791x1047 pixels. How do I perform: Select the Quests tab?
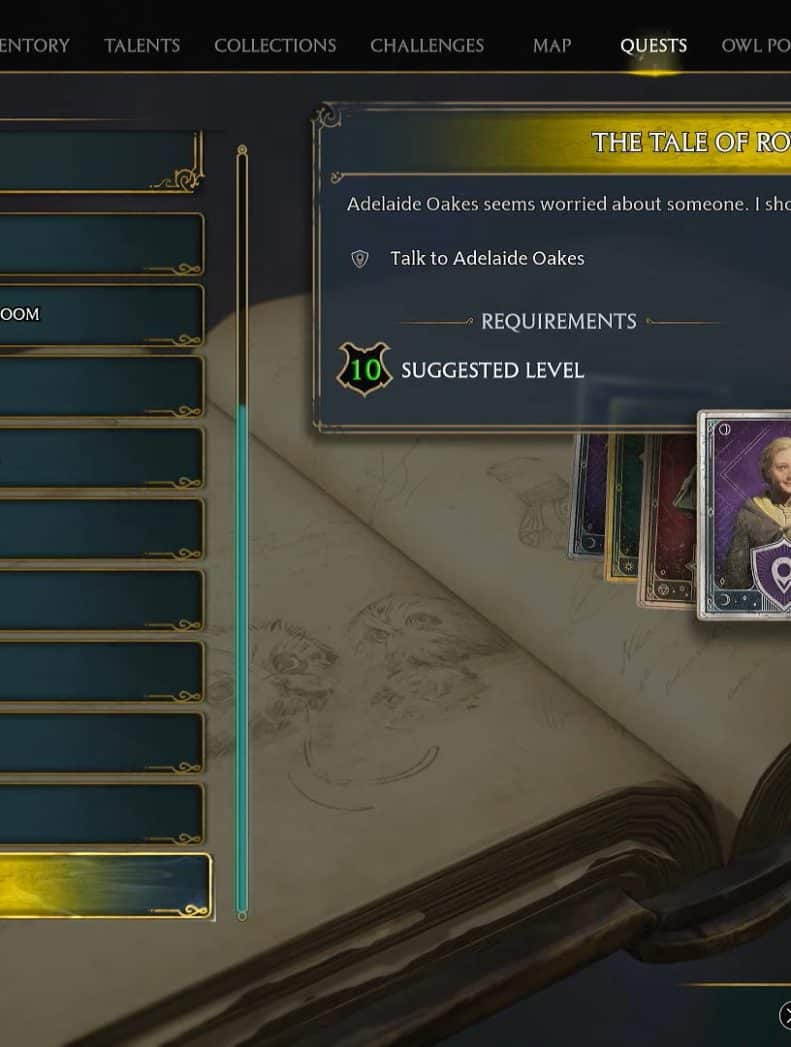[x=653, y=45]
